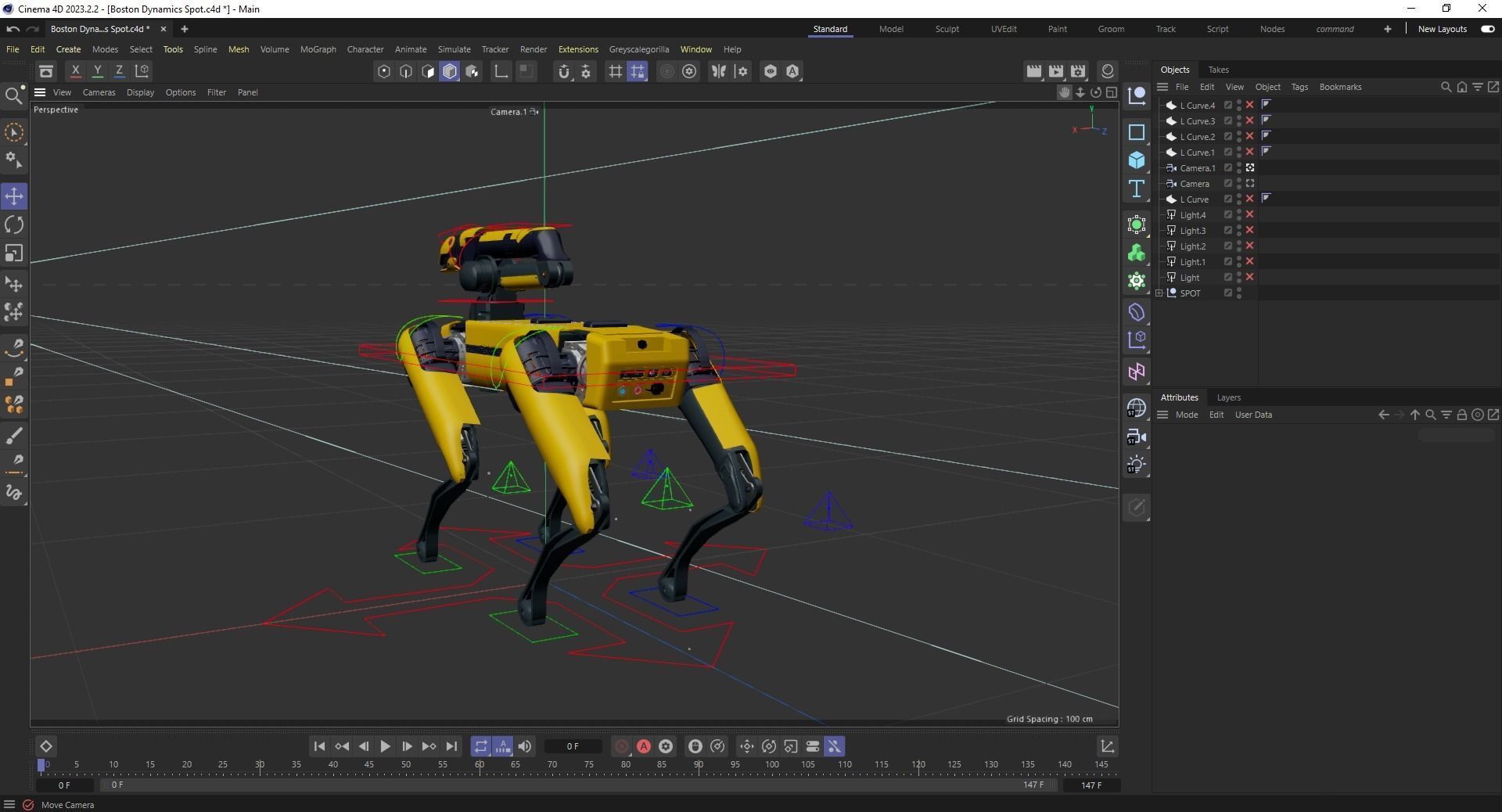Click the Camera object icon in right palette
Image resolution: width=1502 pixels, height=812 pixels.
click(1137, 437)
